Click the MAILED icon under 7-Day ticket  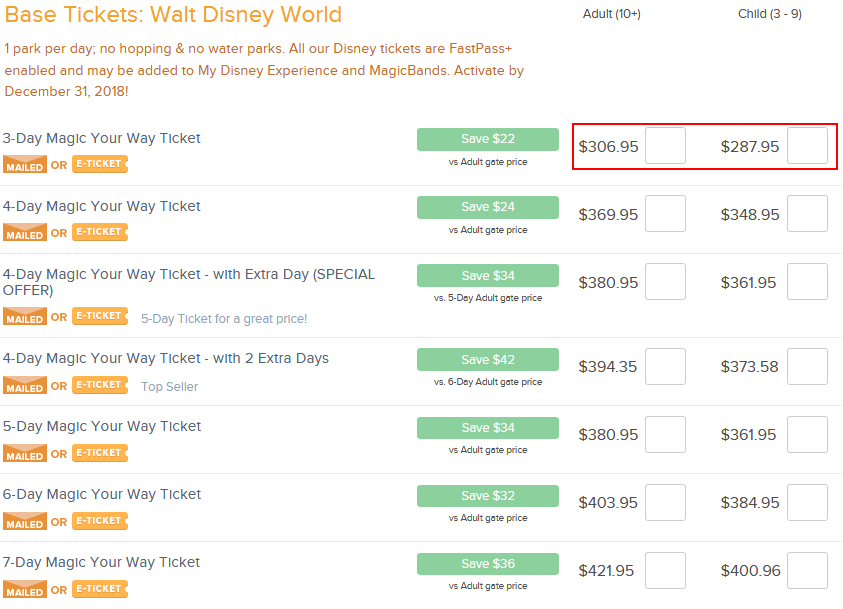point(25,589)
